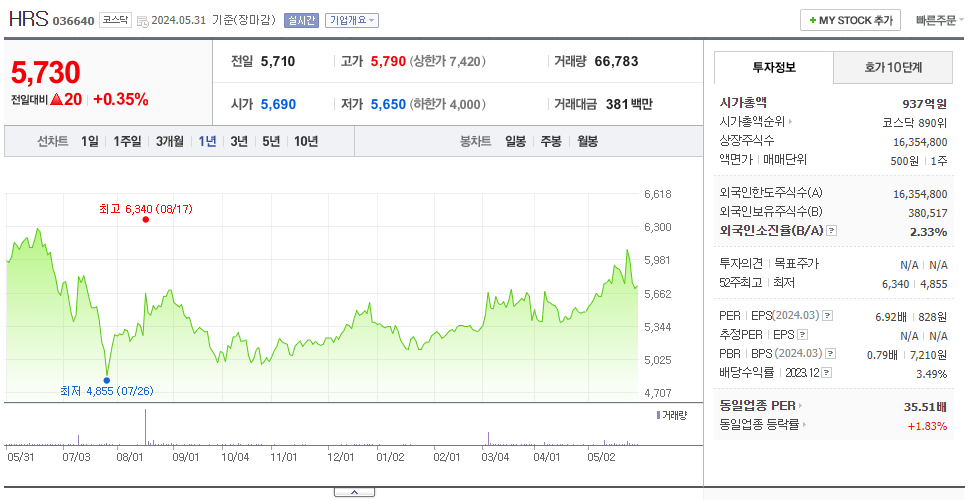Click help icon next to PBR BPS
The height and width of the screenshot is (500, 968).
[x=831, y=354]
